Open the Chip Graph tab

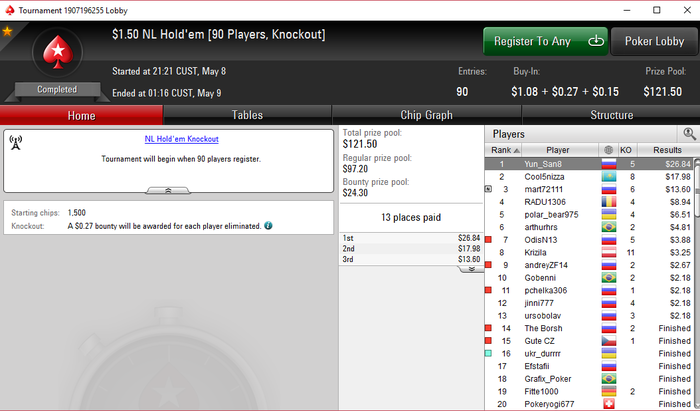426,115
